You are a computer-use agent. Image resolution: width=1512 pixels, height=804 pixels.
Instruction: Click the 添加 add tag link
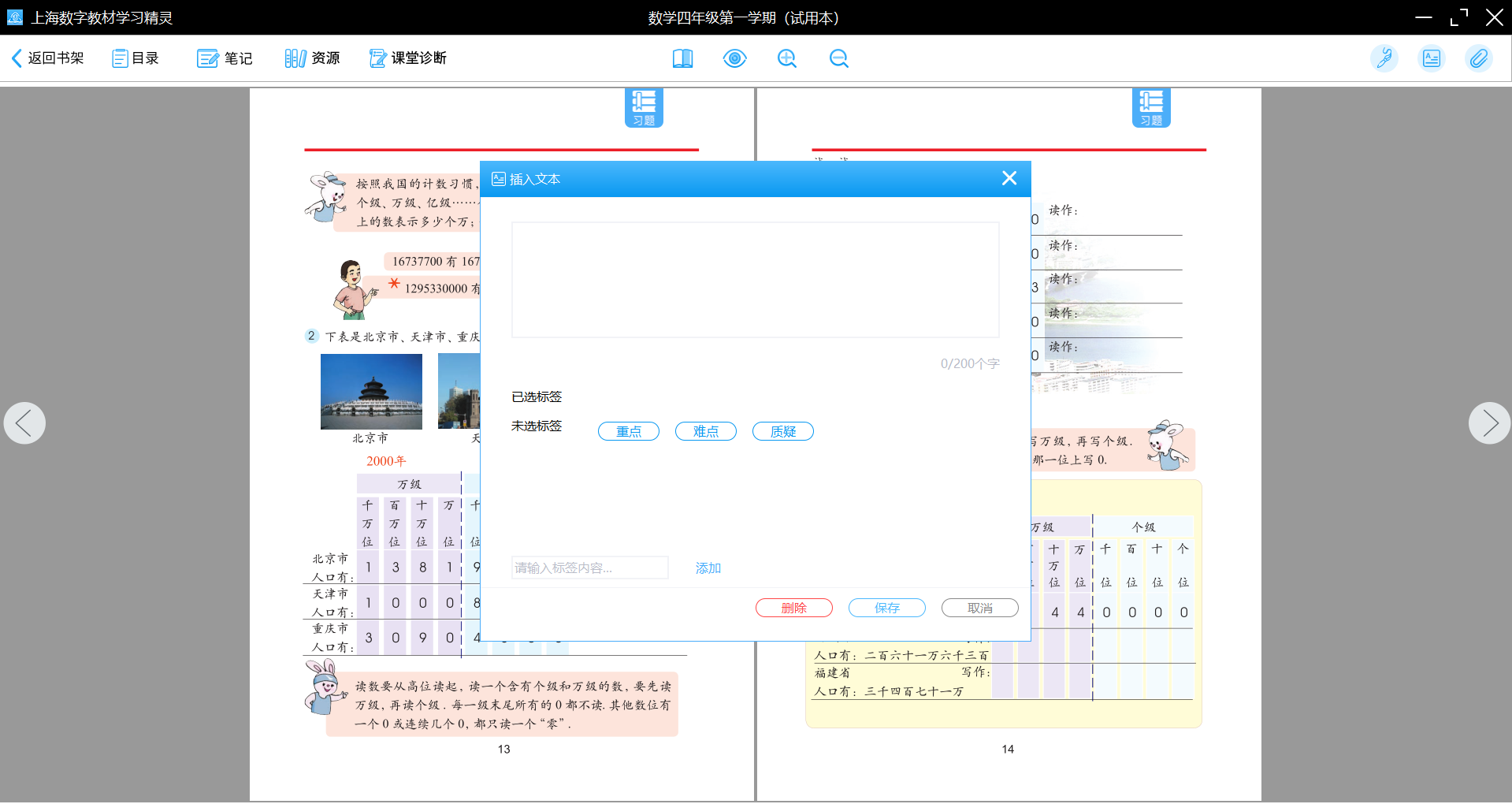[708, 568]
